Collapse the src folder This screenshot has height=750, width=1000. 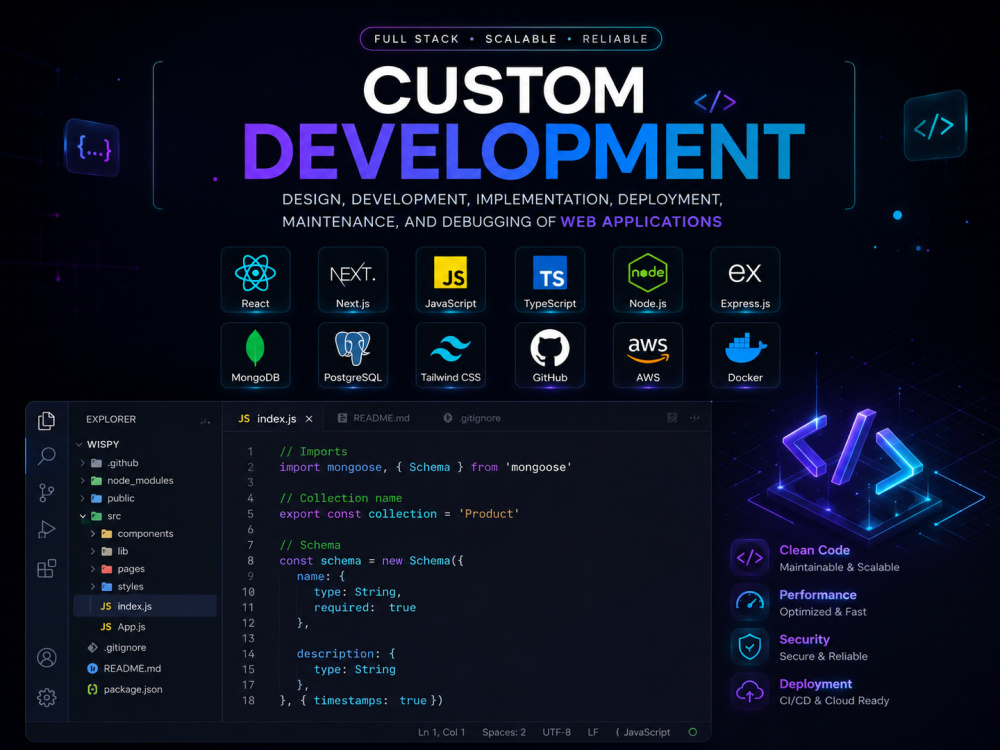click(83, 516)
